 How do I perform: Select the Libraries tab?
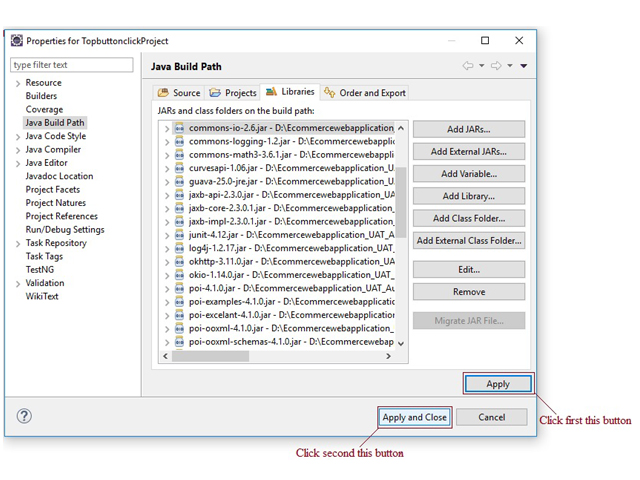click(290, 92)
